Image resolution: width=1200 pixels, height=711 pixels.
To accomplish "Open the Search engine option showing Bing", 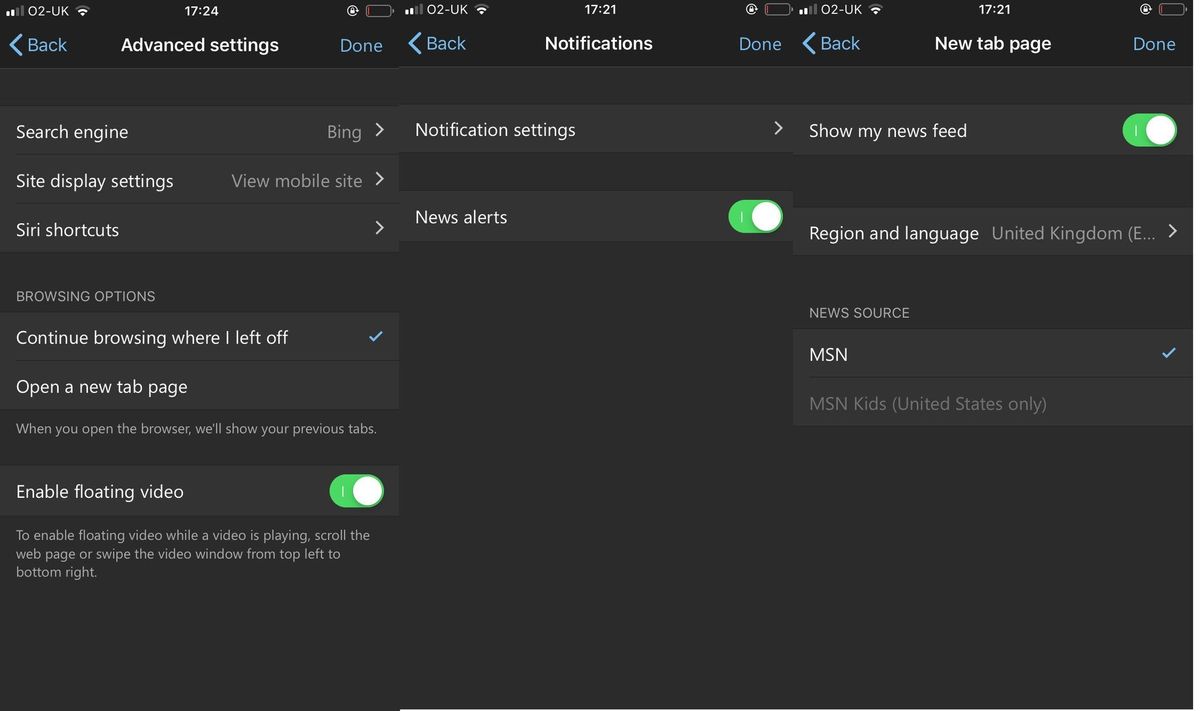I will 200,131.
